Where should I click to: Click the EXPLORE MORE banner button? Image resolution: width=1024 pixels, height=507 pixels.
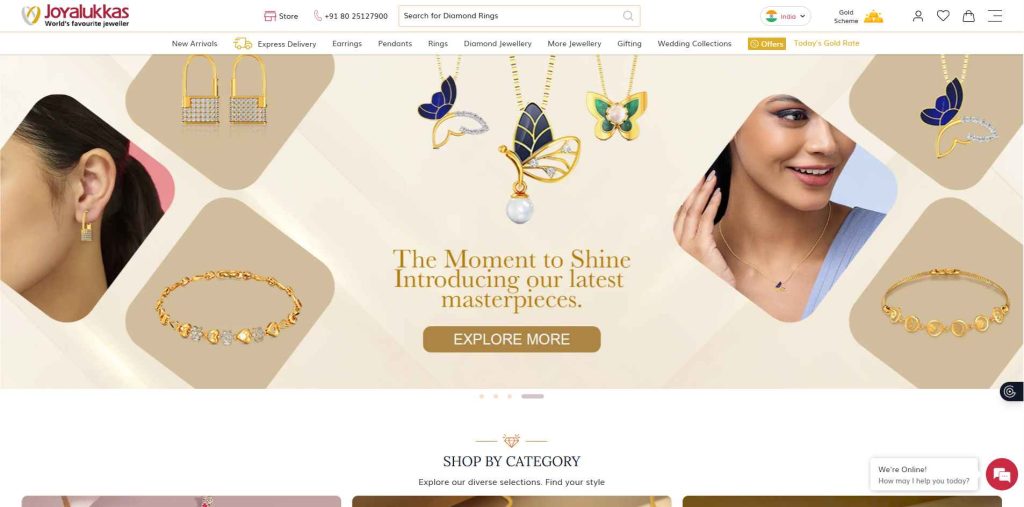pyautogui.click(x=511, y=339)
